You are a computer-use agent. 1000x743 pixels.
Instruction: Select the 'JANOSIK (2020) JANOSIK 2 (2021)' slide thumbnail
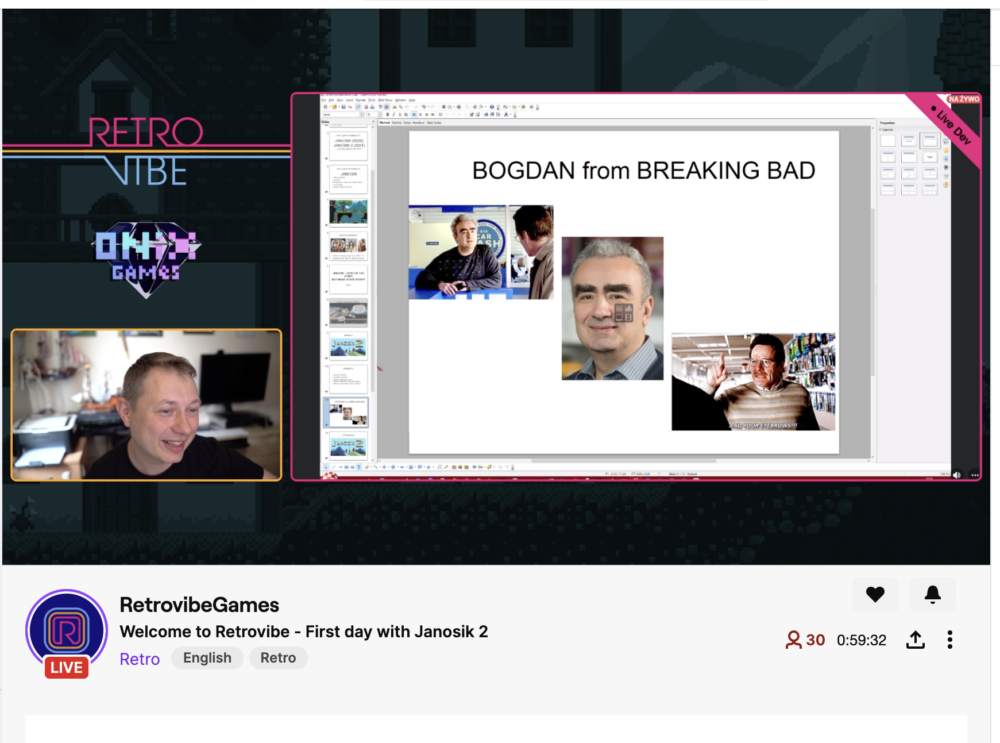pyautogui.click(x=348, y=145)
